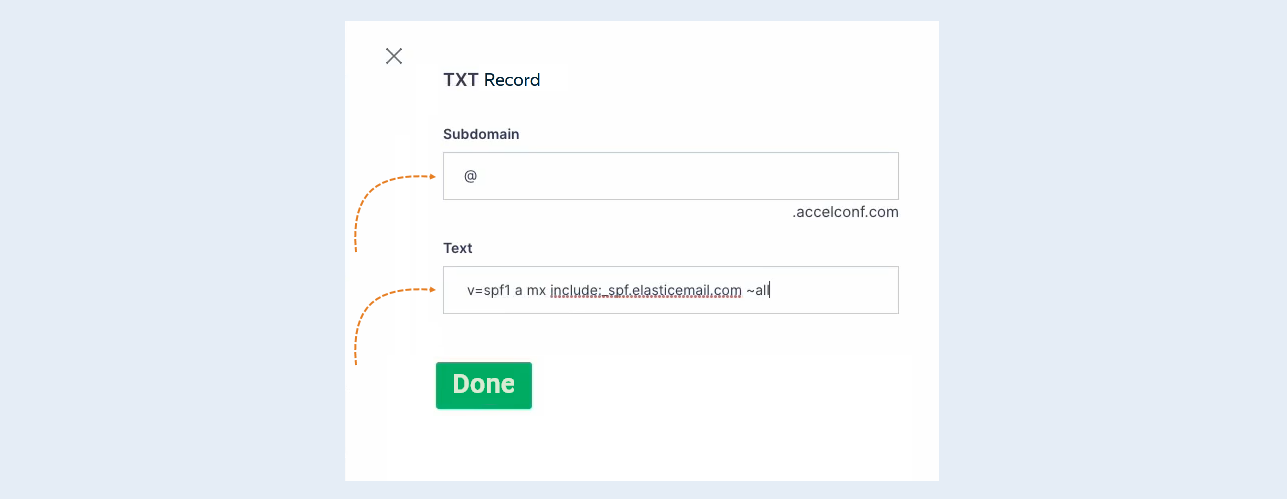Click the empty right end of Text field
1287x499 pixels.
850,290
